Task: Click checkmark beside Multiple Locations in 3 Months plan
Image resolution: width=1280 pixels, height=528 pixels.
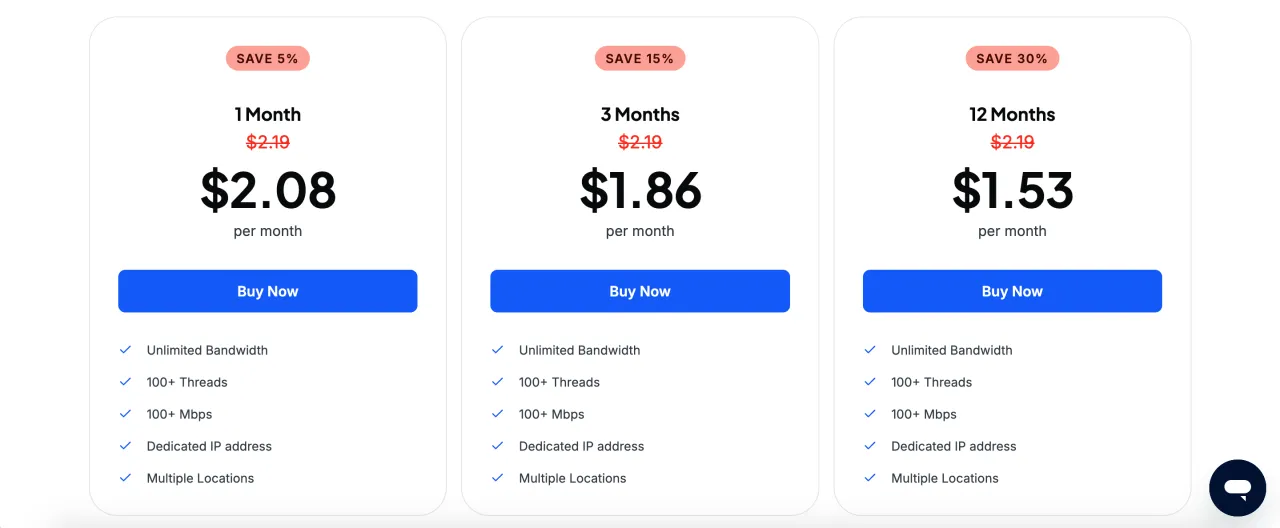Action: [x=498, y=478]
